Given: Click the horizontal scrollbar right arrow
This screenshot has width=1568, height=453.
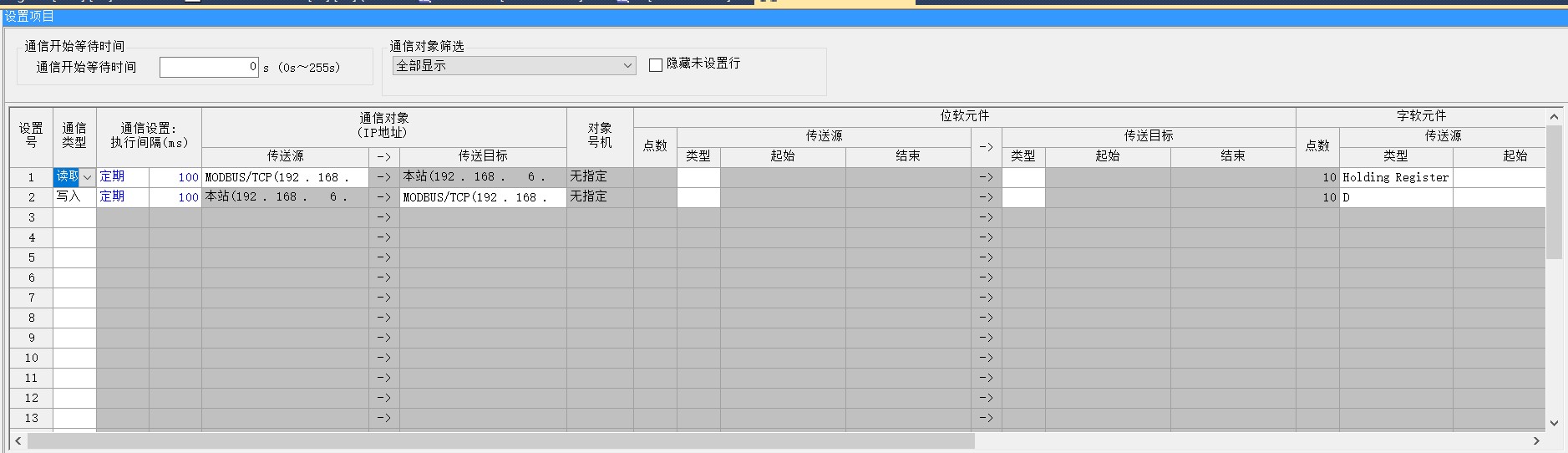Looking at the screenshot, I should 1536,440.
